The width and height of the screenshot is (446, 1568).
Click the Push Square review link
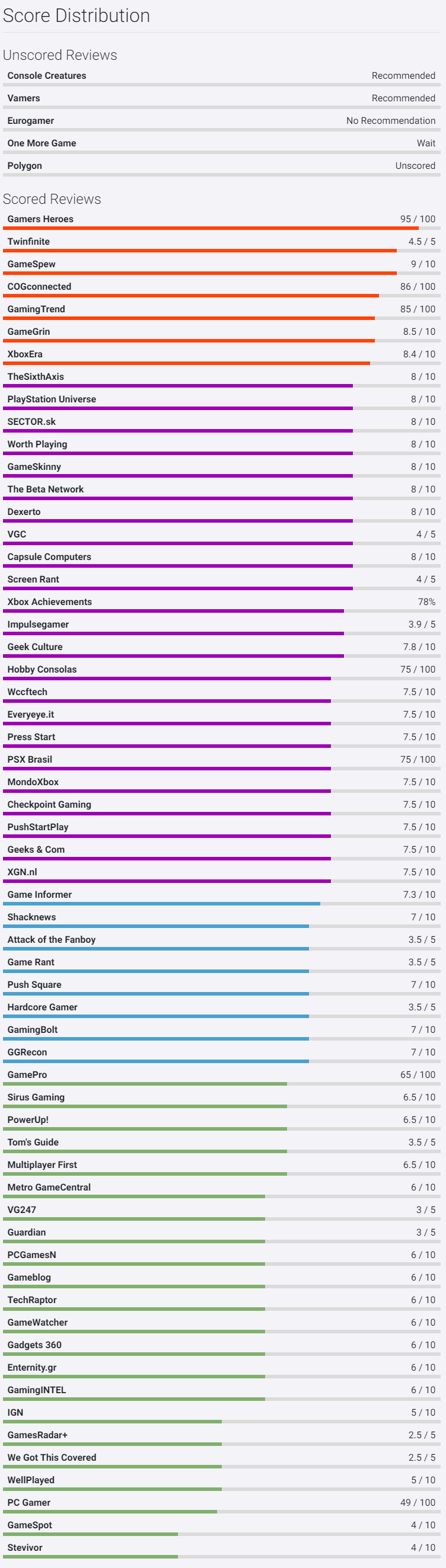pos(34,984)
